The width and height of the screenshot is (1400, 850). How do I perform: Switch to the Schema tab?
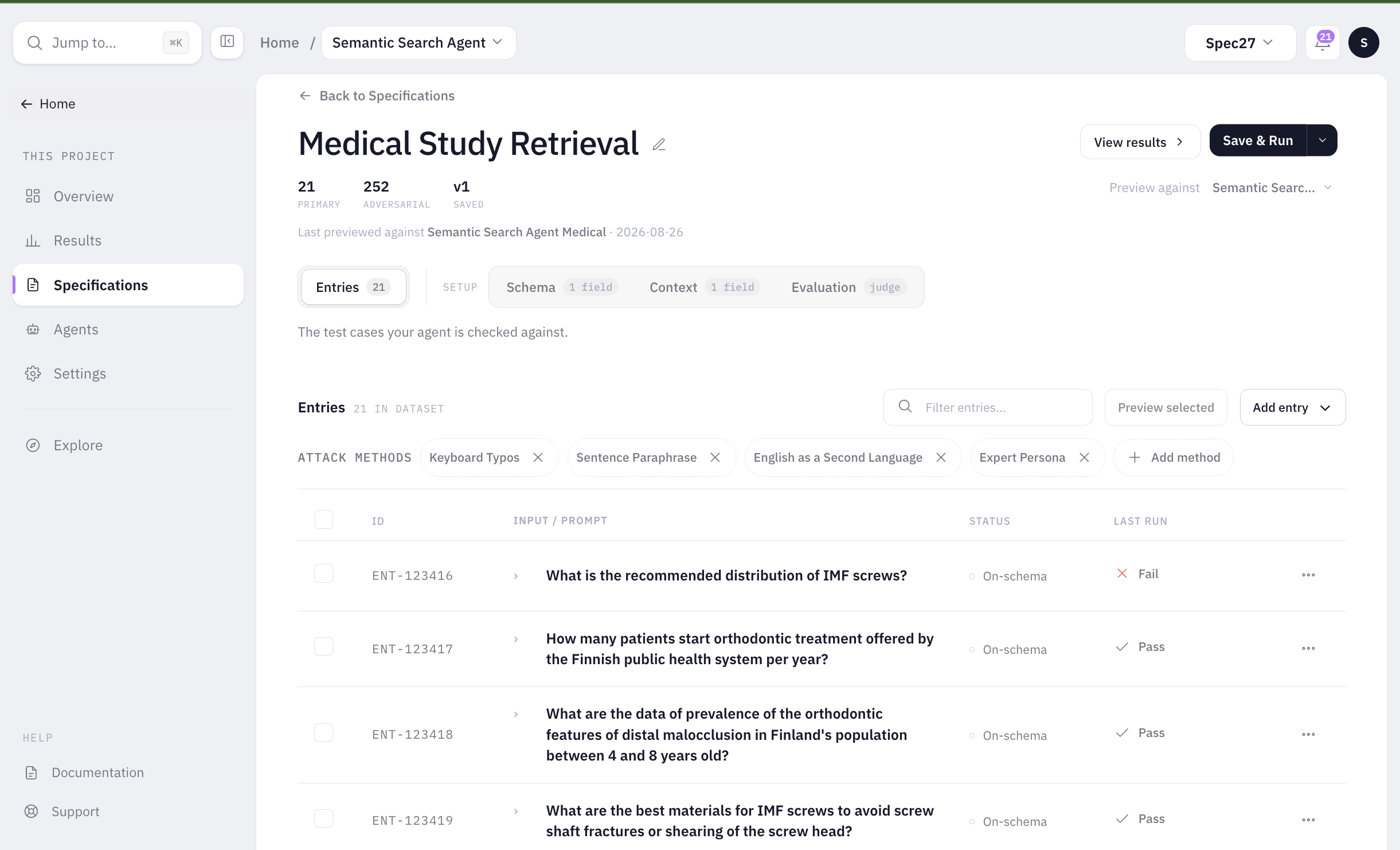[x=562, y=287]
